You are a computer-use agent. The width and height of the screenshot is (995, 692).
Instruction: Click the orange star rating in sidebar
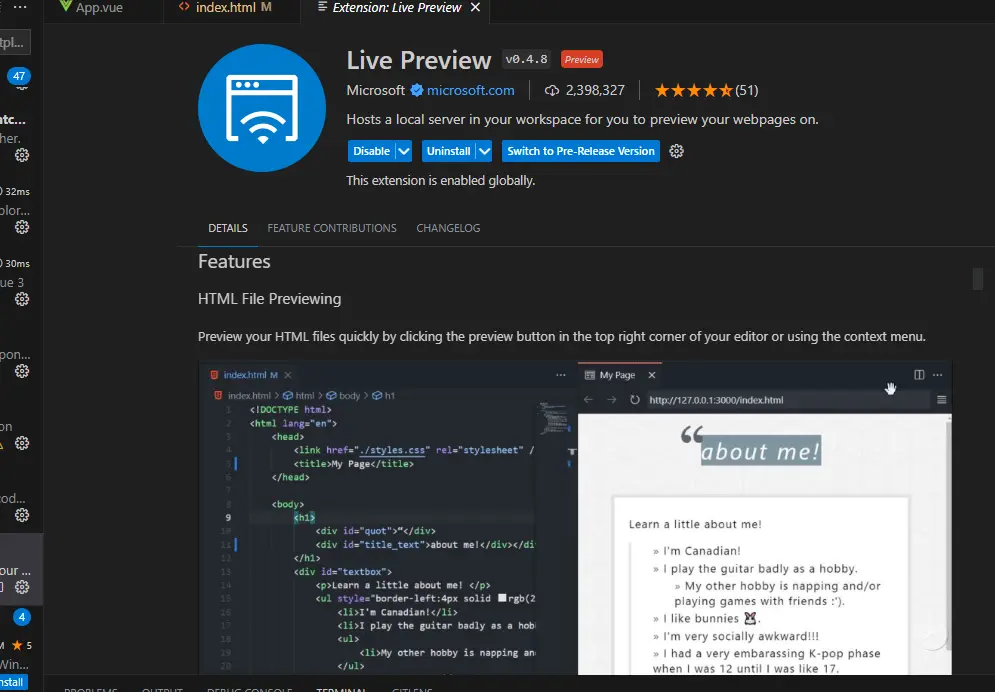click(x=18, y=646)
